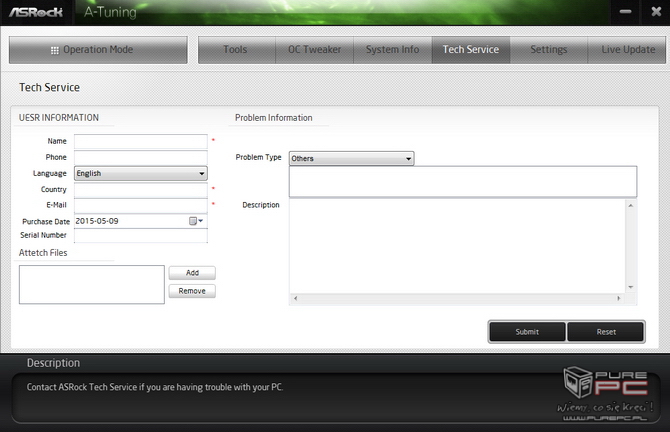Click the Name input field
Screen dimensions: 670x432
[x=141, y=141]
